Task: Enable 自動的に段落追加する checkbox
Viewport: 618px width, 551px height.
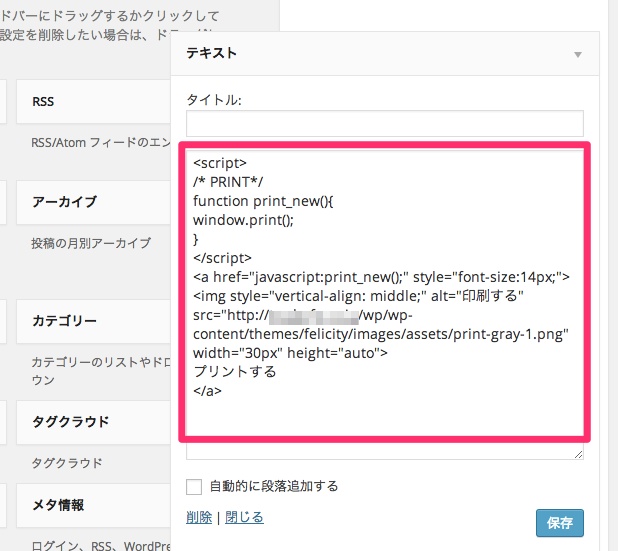Action: tap(194, 486)
